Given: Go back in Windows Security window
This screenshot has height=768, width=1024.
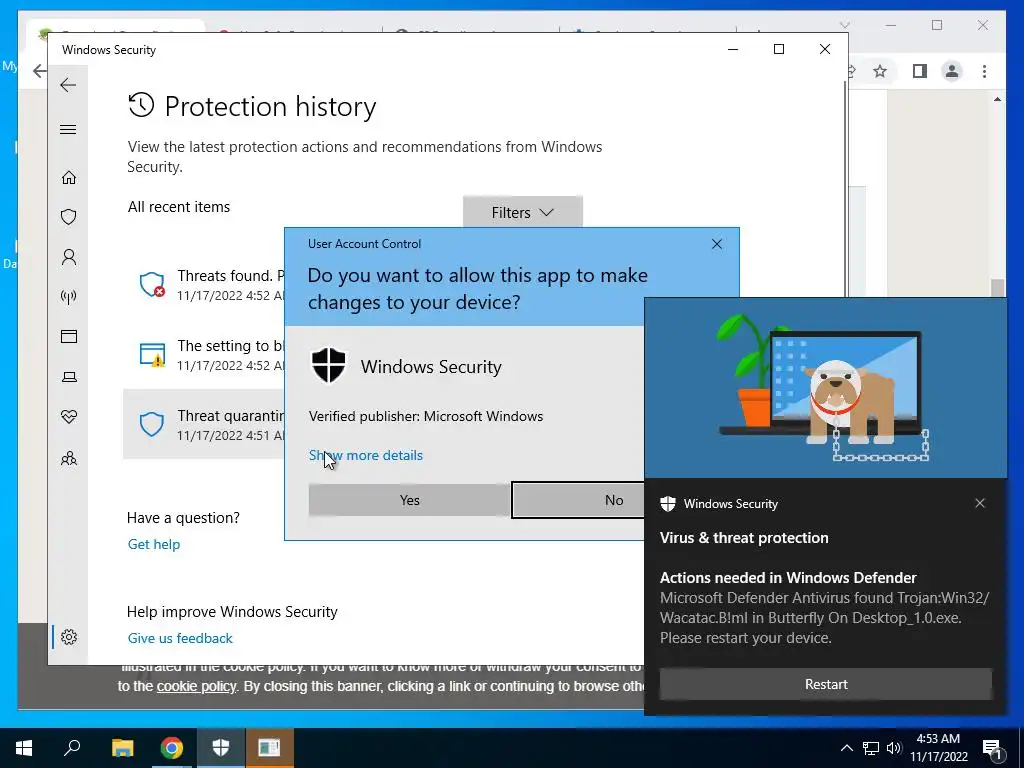Looking at the screenshot, I should click(x=68, y=85).
